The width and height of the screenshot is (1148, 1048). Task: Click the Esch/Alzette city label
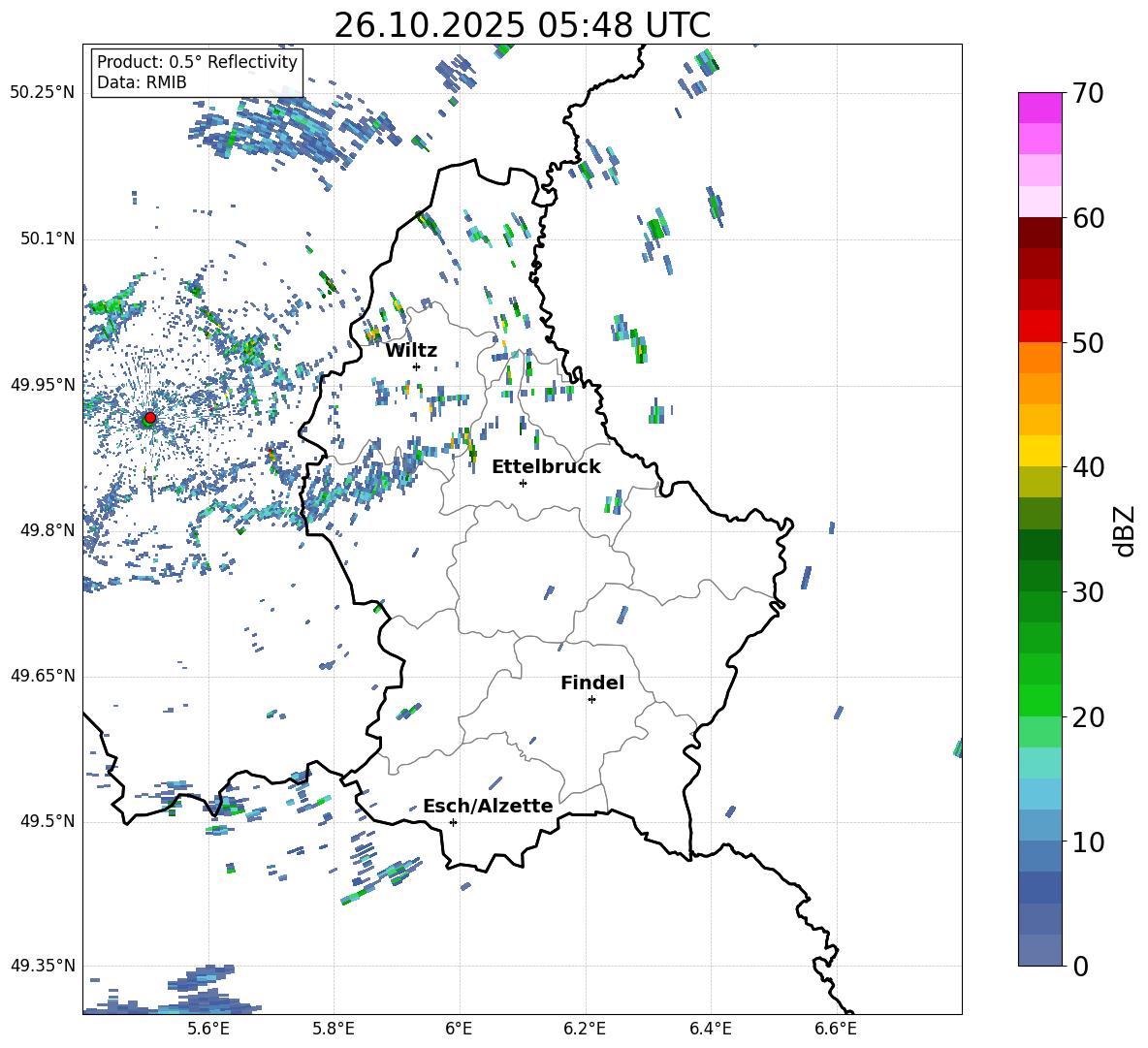pyautogui.click(x=488, y=806)
